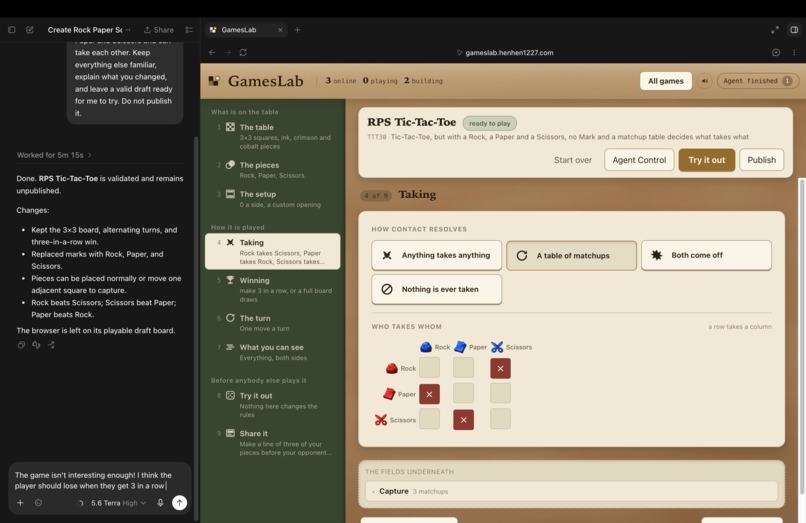
Task: Toggle the chat sidebar panel icon
Action: click(x=11, y=30)
